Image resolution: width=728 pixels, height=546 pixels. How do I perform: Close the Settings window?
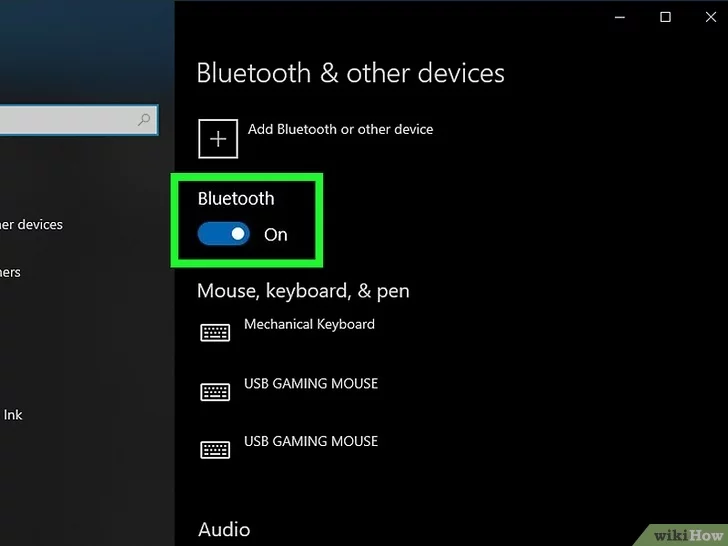pos(710,17)
